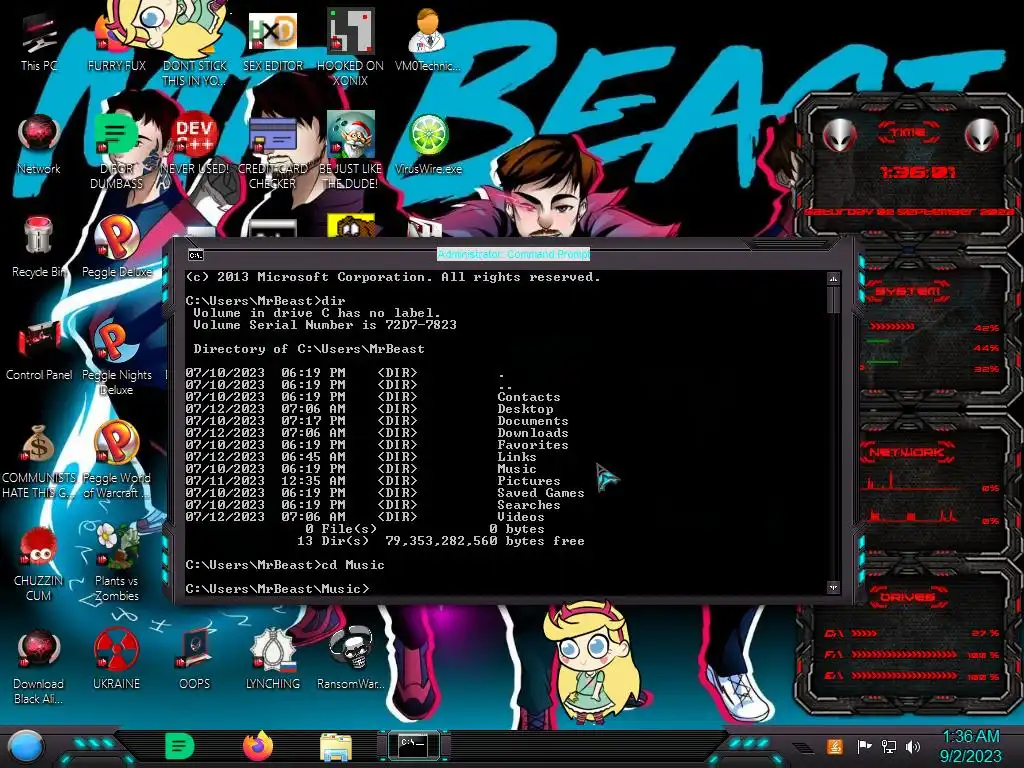Click Command Prompt scrollbar up arrow
The width and height of the screenshot is (1024, 768).
click(833, 279)
